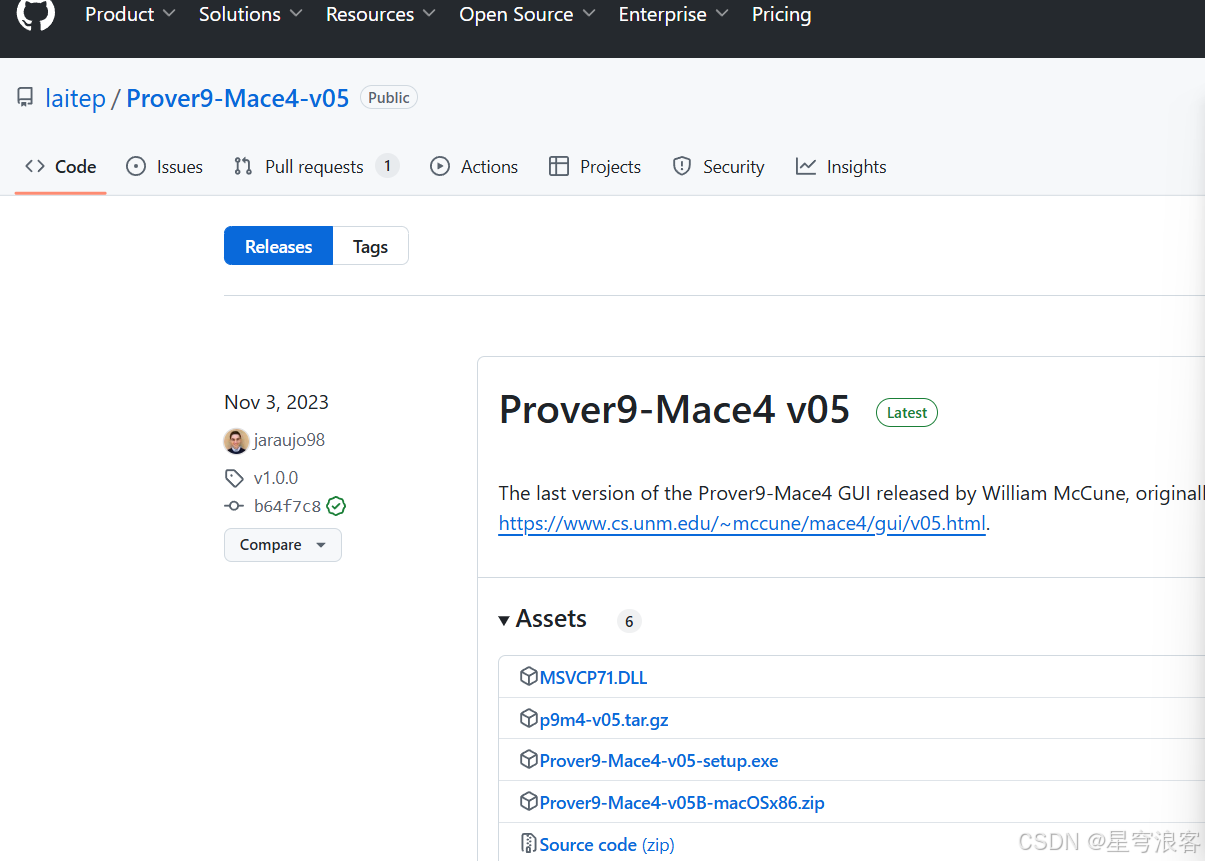This screenshot has width=1205, height=861.
Task: Click the Projects table icon
Action: tap(559, 167)
